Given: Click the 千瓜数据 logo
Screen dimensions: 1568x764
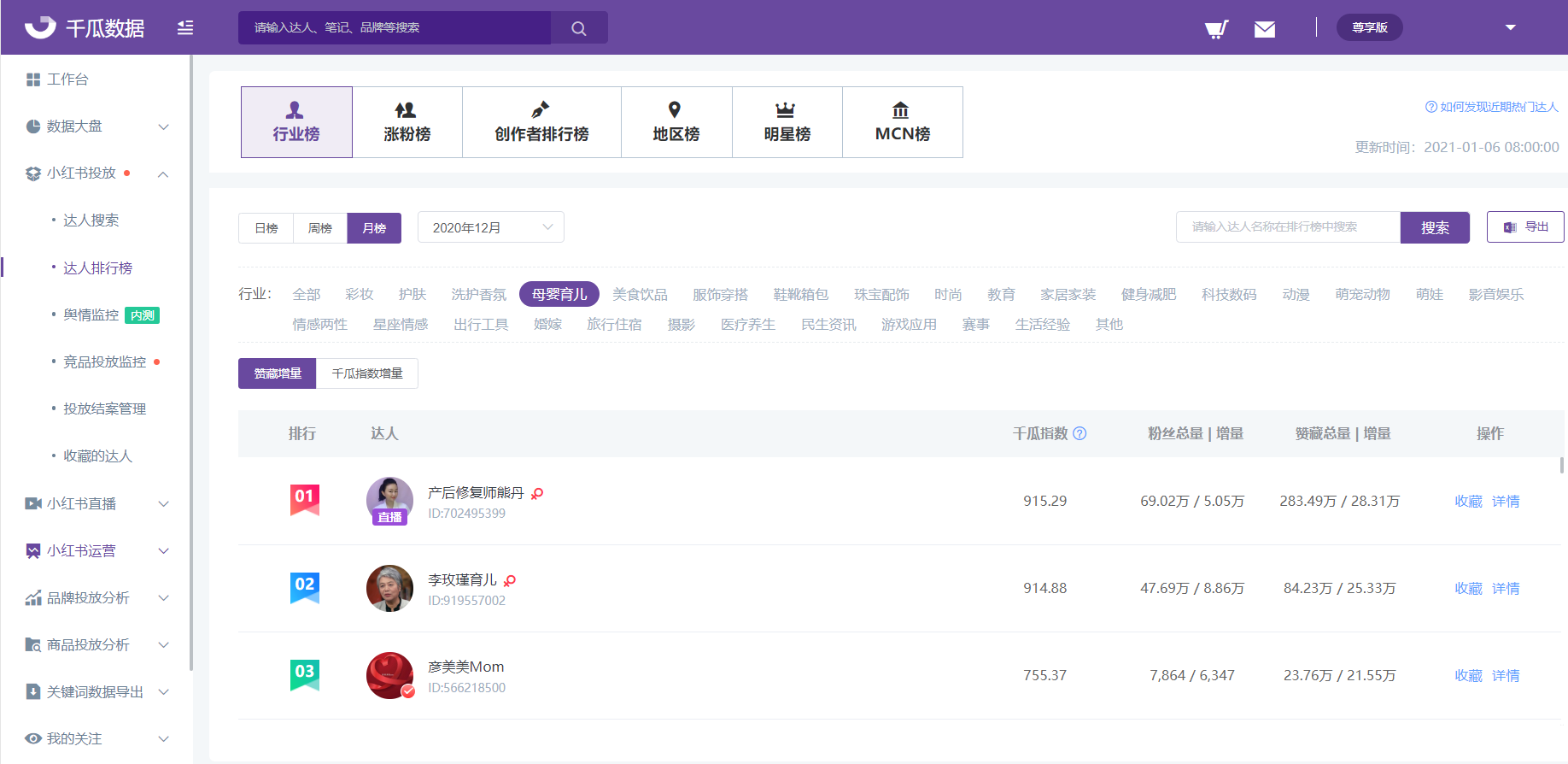Looking at the screenshot, I should [85, 28].
